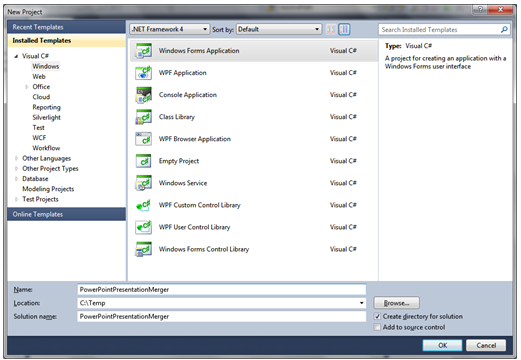The image size is (521, 360).
Task: Collapse the Visual C# tree node
Action: (x=16, y=56)
